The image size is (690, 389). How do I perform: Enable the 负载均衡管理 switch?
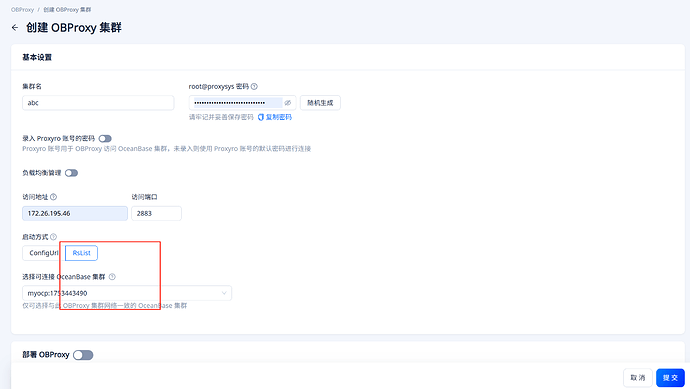click(71, 173)
